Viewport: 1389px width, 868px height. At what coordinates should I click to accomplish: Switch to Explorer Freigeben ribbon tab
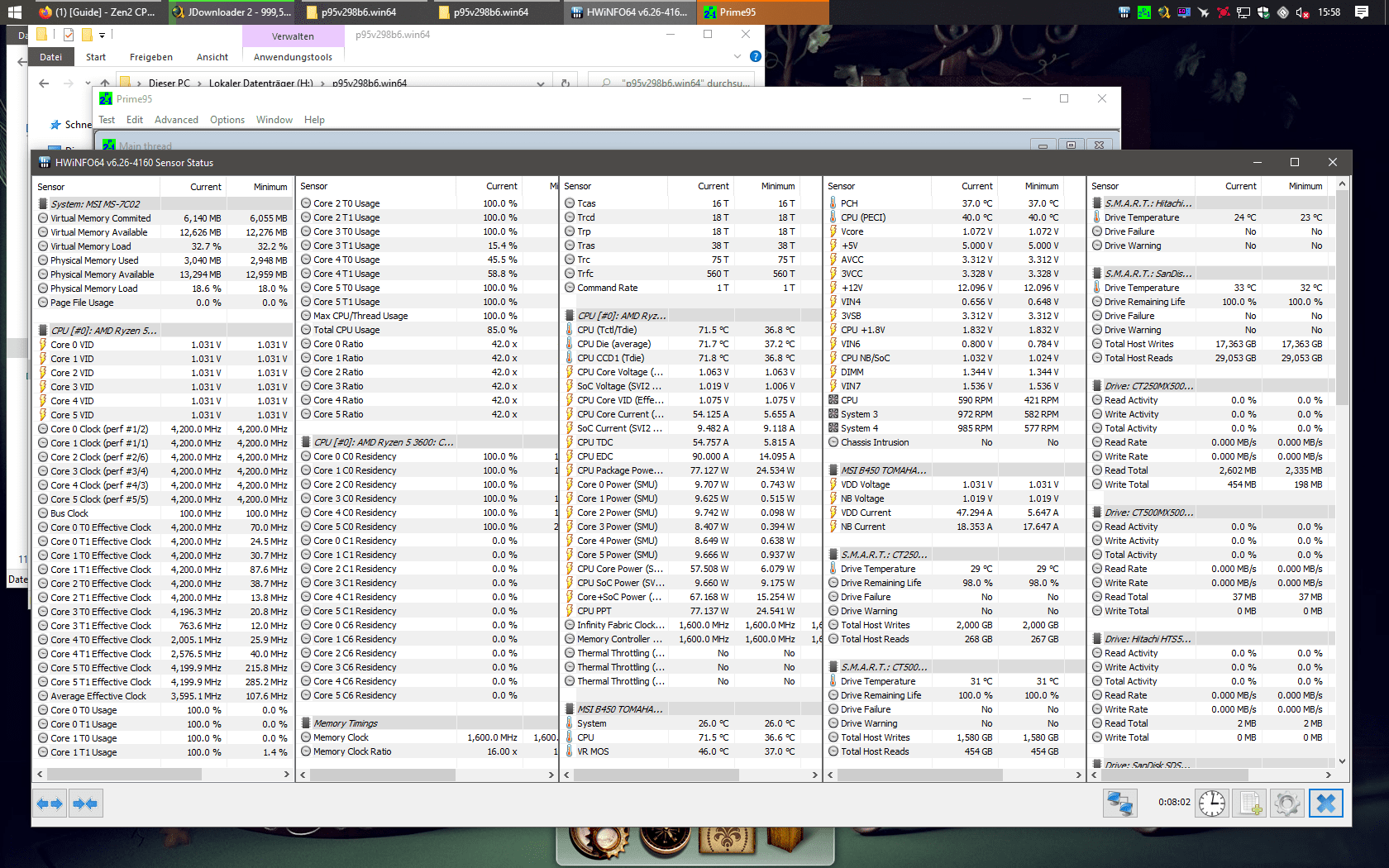pos(151,57)
